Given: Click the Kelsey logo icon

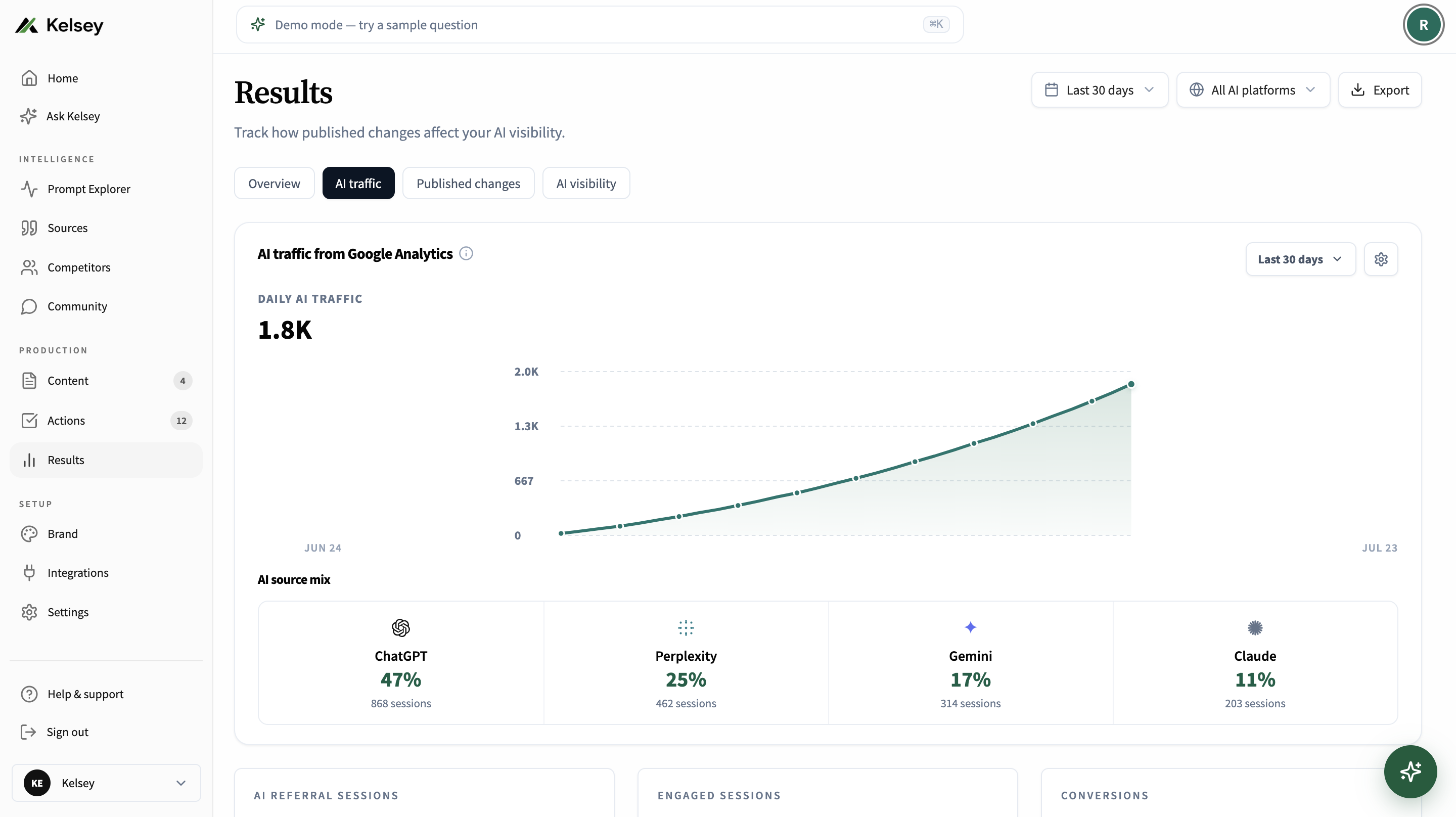Looking at the screenshot, I should coord(27,25).
